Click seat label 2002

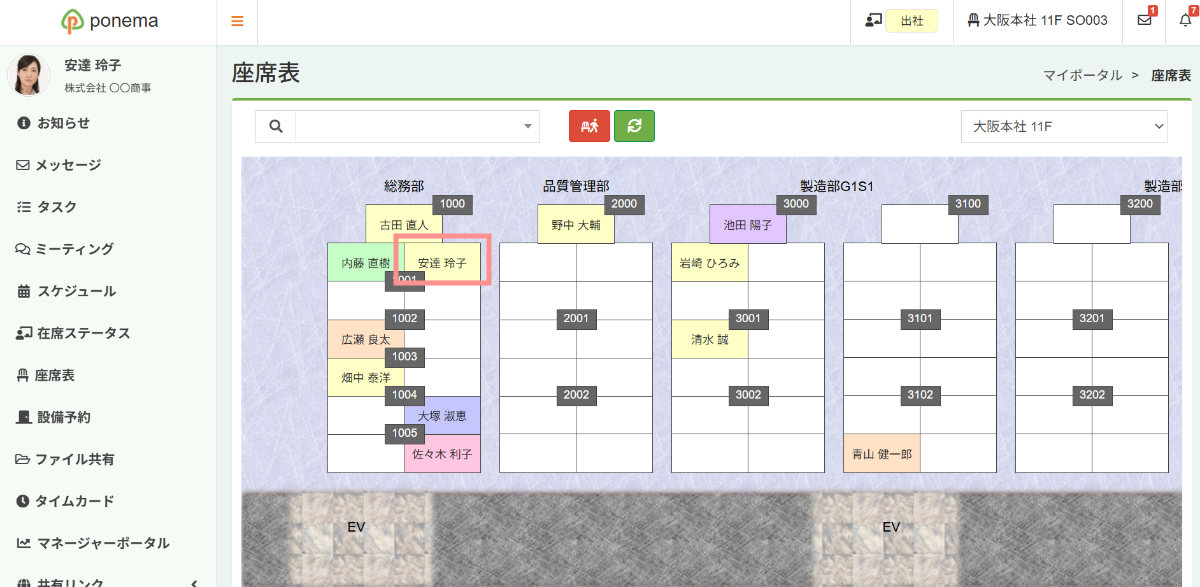click(x=577, y=394)
